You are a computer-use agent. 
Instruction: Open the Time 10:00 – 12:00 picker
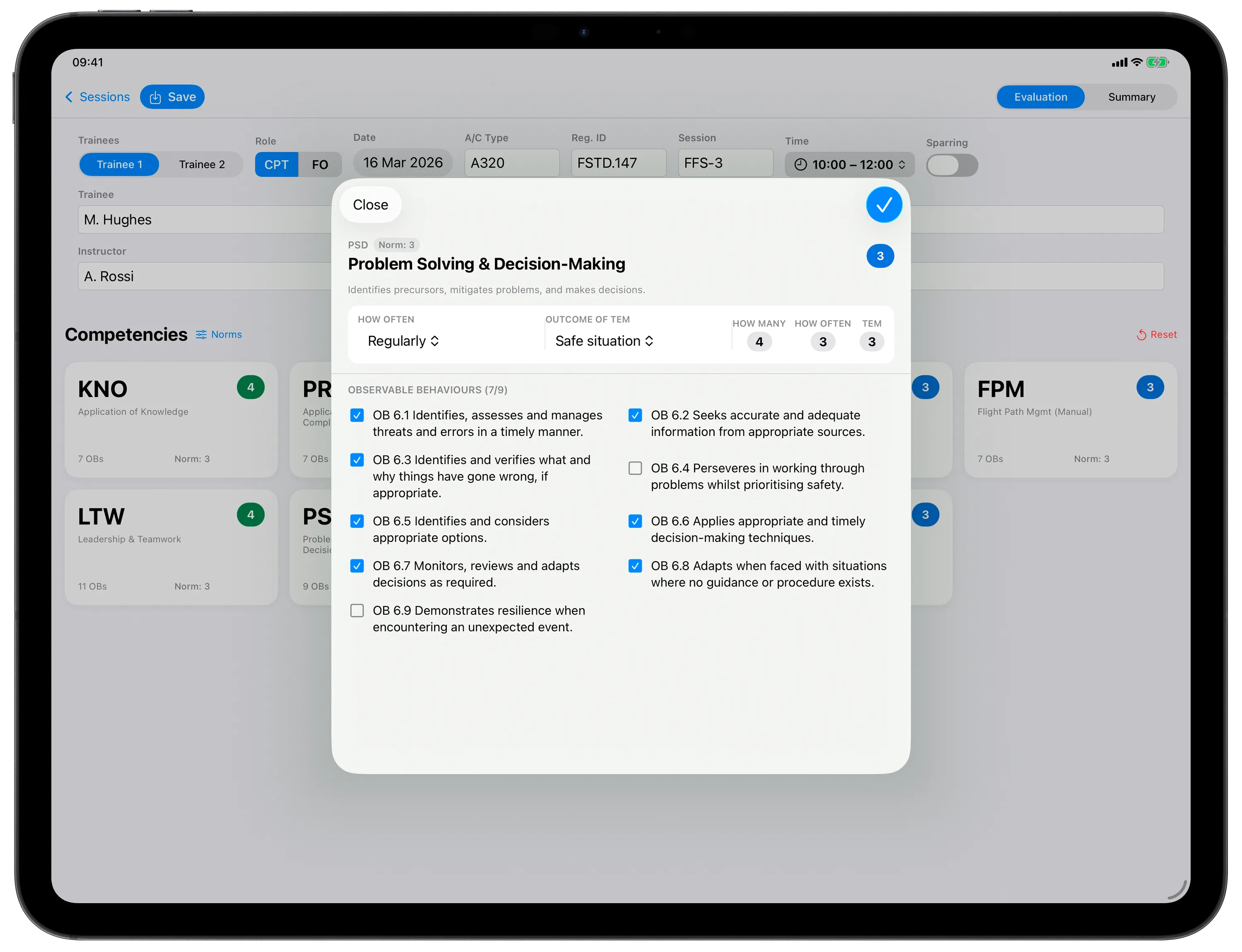pos(849,164)
